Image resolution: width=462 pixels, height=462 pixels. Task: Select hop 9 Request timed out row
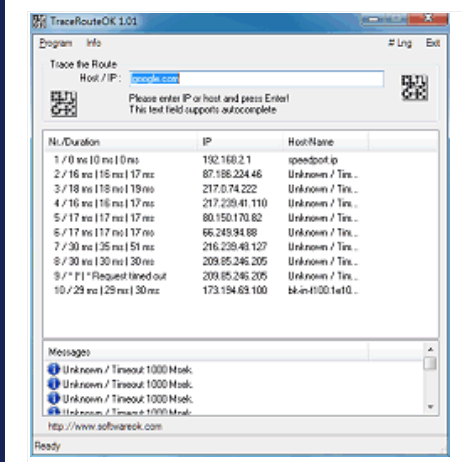[207, 276]
